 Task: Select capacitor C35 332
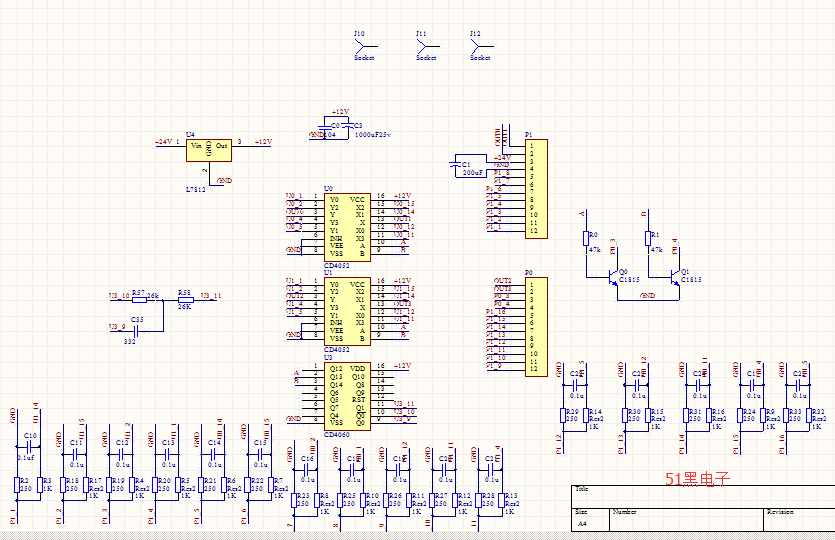(x=136, y=331)
